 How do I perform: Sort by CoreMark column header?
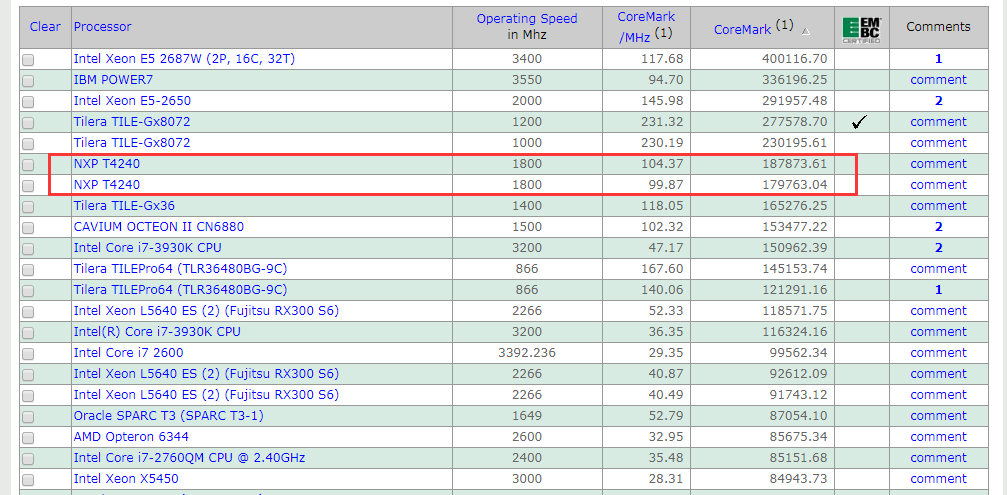click(x=743, y=30)
